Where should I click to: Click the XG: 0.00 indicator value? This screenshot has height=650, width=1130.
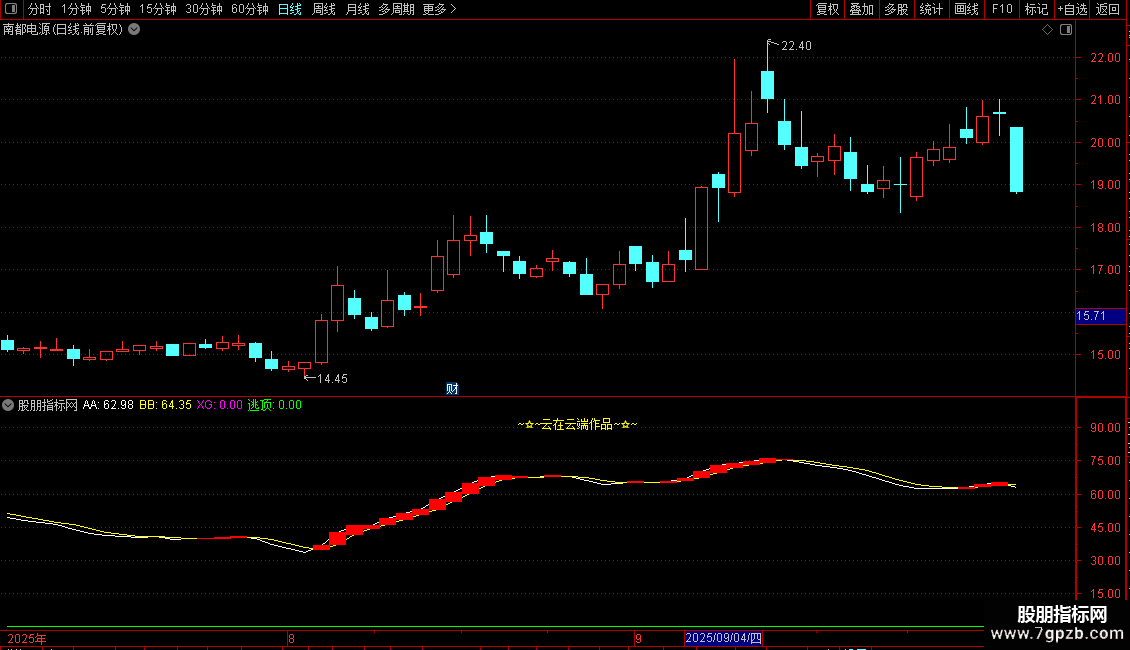[x=219, y=405]
